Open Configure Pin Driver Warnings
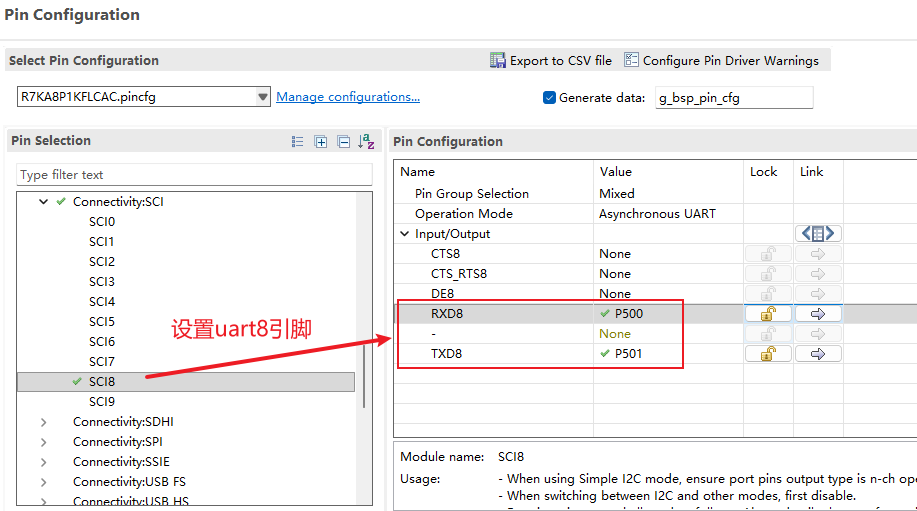 click(722, 60)
